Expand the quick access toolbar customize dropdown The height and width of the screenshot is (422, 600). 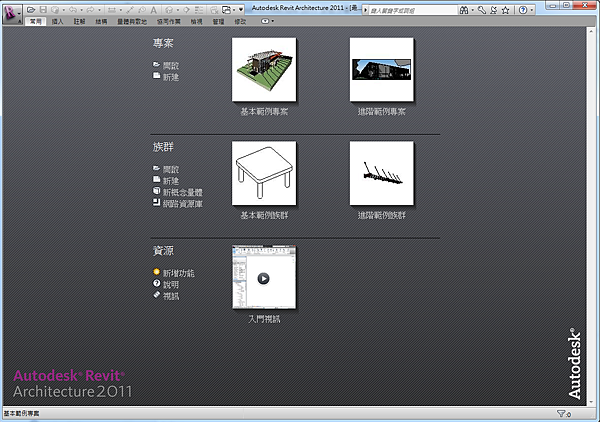click(x=242, y=9)
